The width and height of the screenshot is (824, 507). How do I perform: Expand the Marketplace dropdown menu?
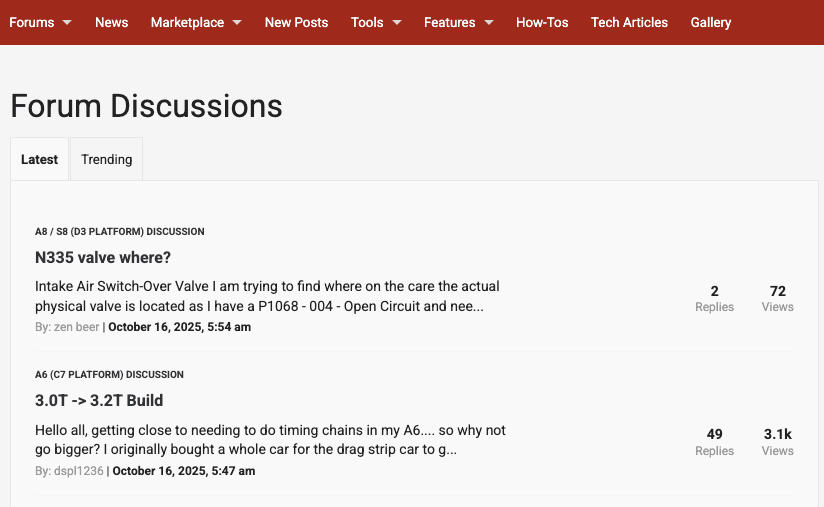coord(196,22)
